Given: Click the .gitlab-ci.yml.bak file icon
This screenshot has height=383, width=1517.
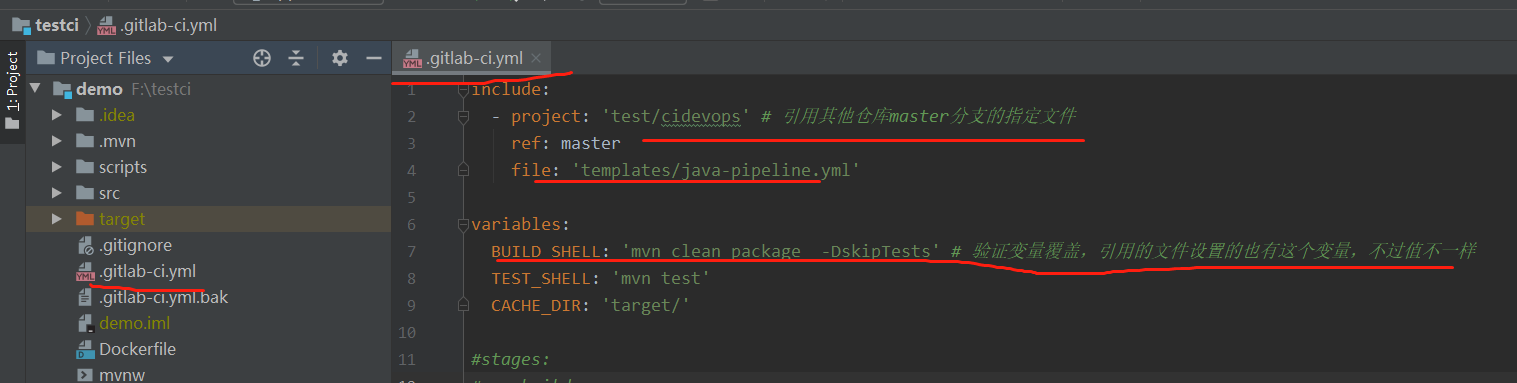Looking at the screenshot, I should [x=85, y=297].
